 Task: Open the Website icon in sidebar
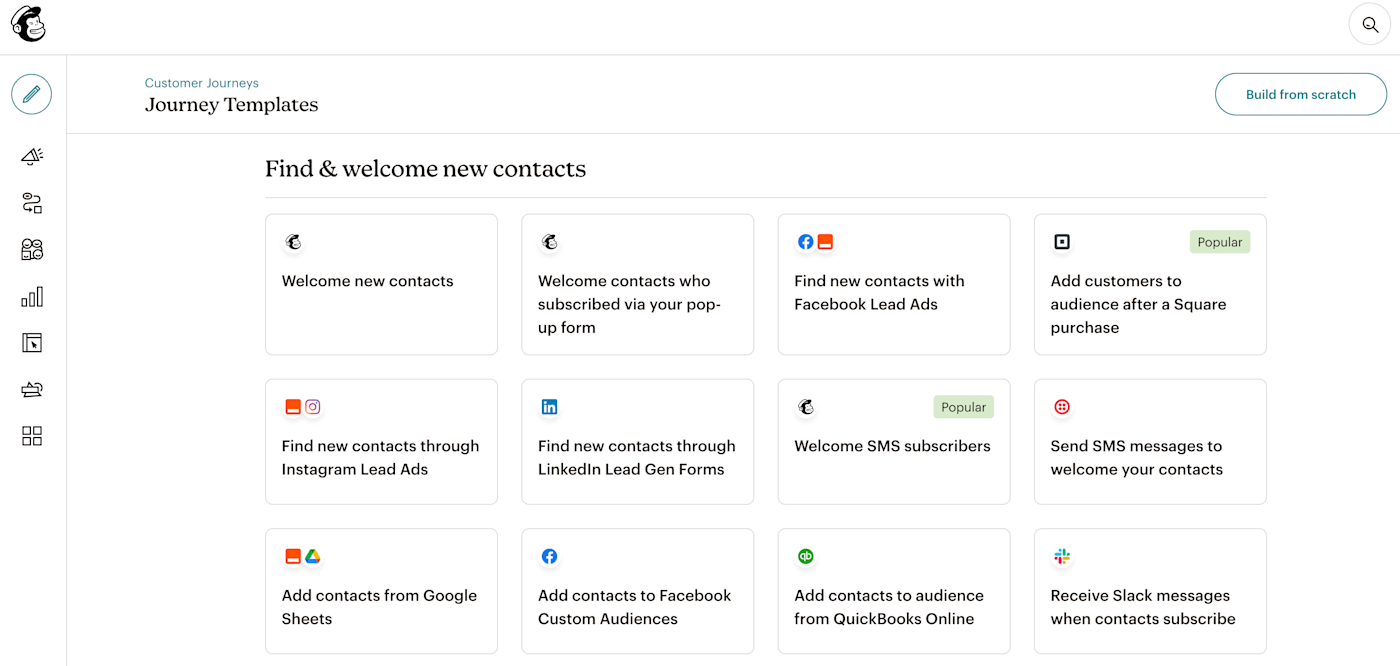(x=32, y=343)
